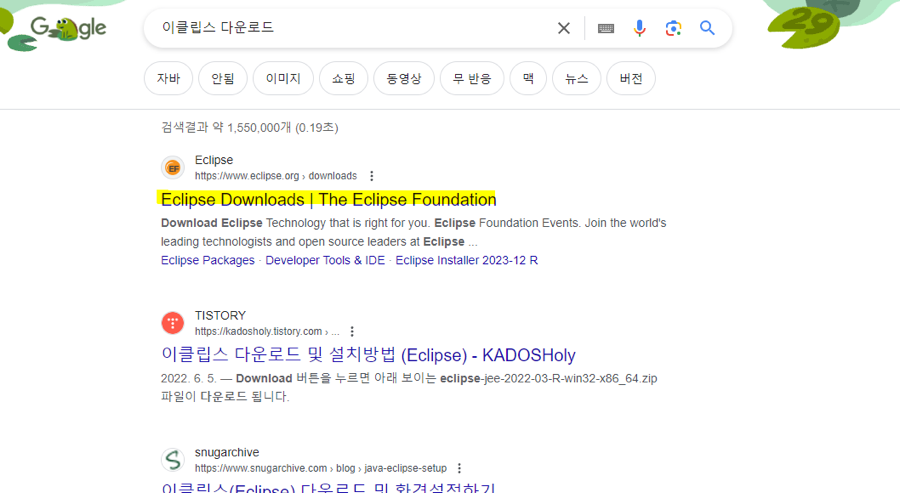Open Eclipse Downloads | The Eclipse Foundation link
The height and width of the screenshot is (493, 900).
point(328,200)
